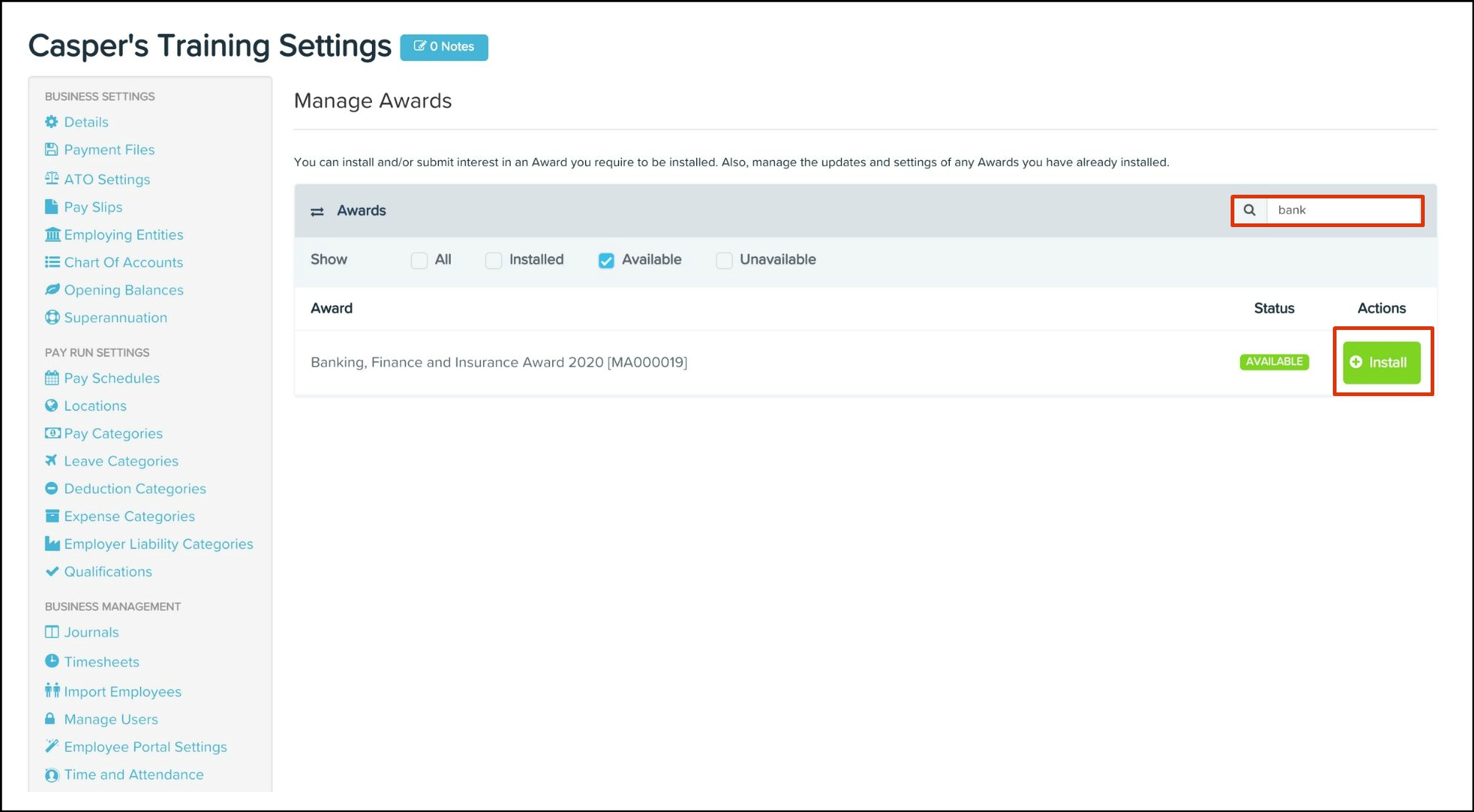The image size is (1474, 812).
Task: Open the Superannuation settings link
Action: [x=115, y=317]
